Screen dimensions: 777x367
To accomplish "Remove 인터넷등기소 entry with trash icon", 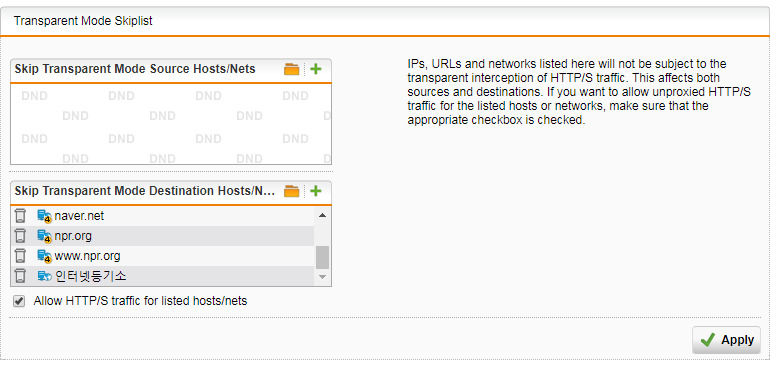I will 20,276.
